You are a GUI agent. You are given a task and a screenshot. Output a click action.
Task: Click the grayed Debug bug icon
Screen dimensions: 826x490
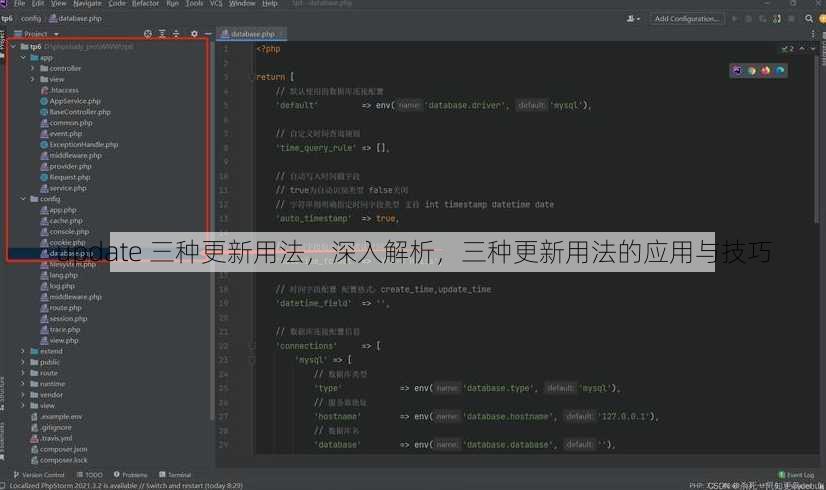tap(749, 18)
